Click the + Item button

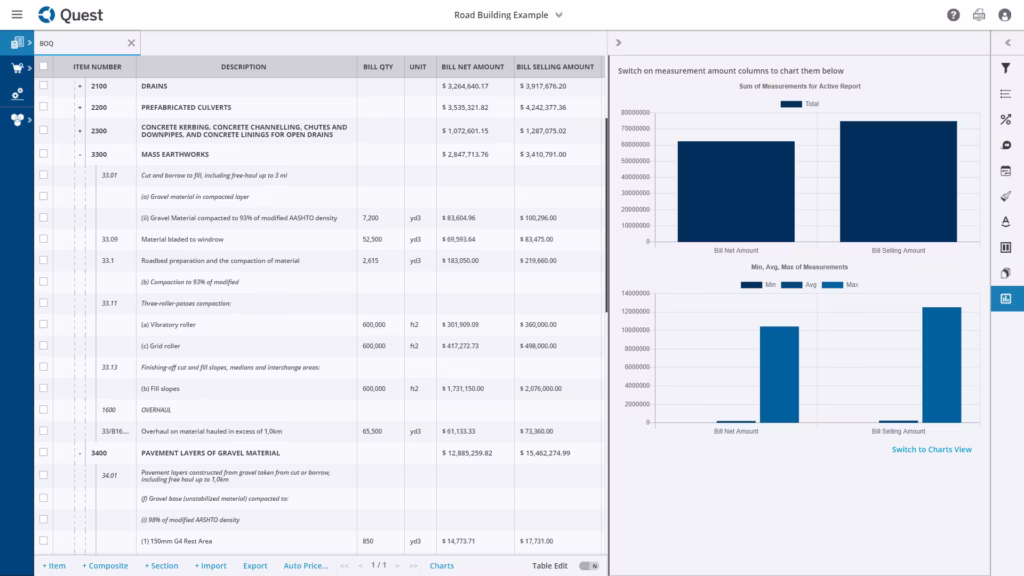coord(54,566)
